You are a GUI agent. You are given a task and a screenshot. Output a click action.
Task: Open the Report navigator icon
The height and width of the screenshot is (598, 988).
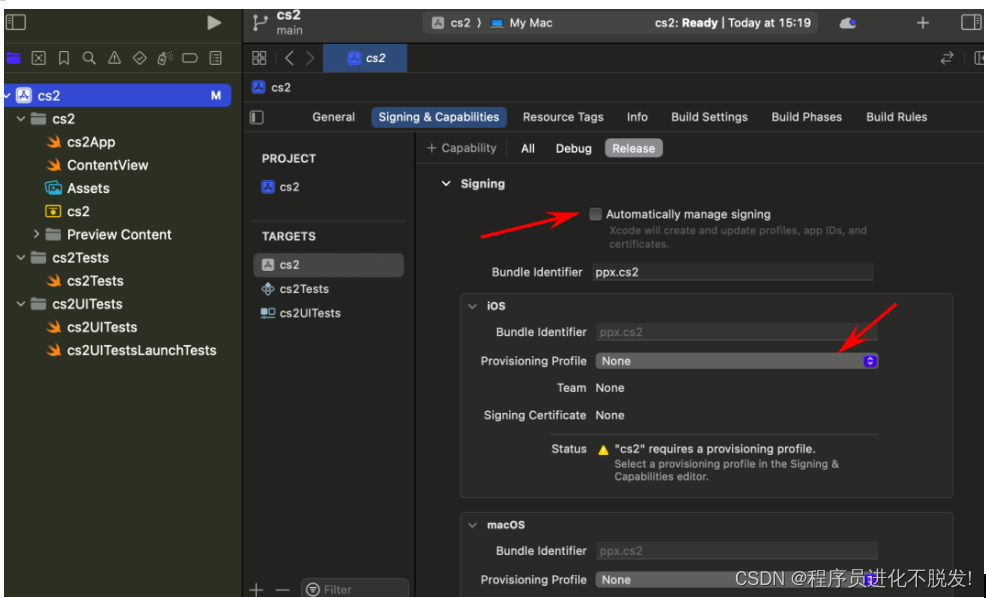coord(215,59)
